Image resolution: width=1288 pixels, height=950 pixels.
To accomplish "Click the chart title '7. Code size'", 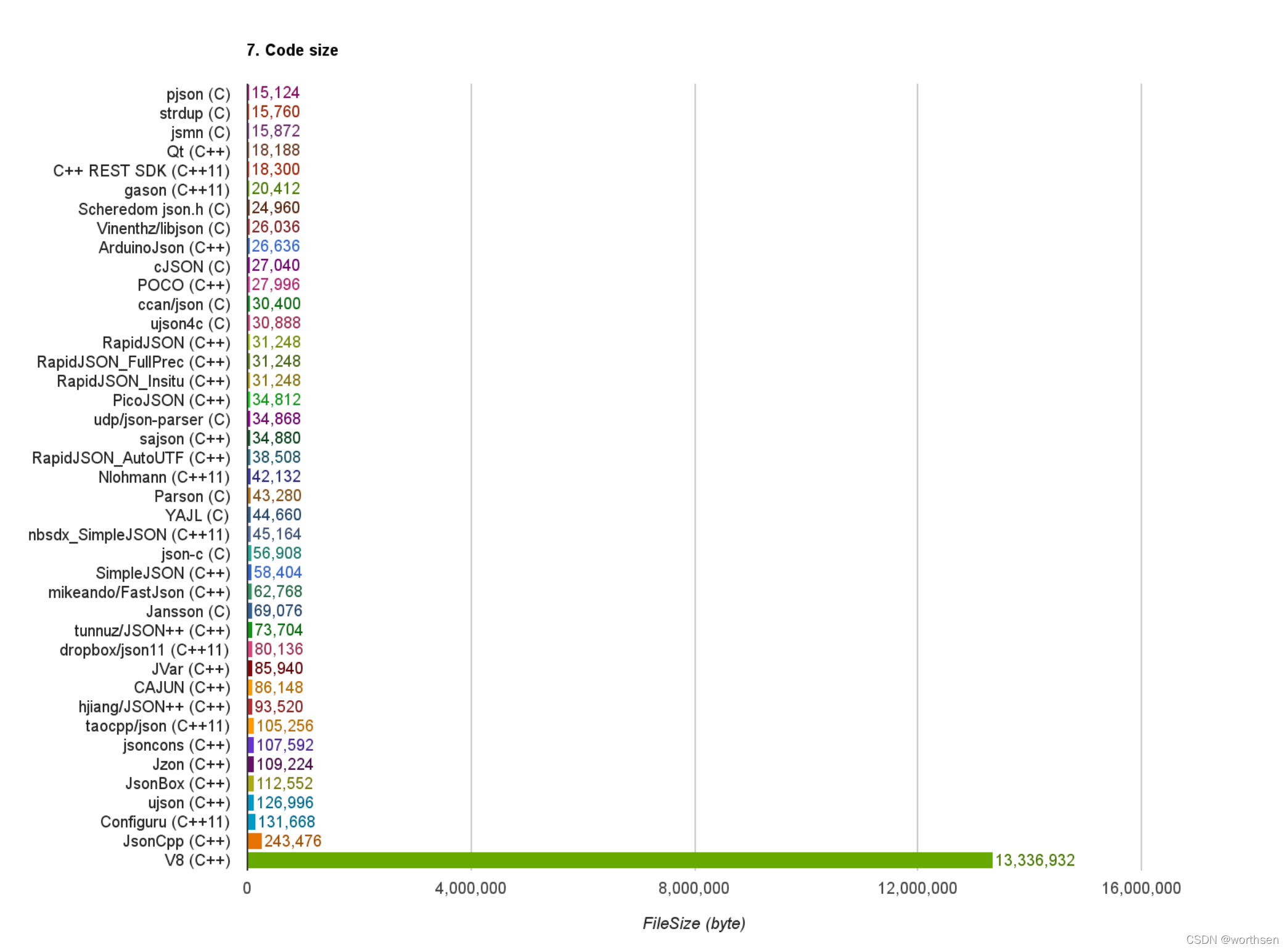I will tap(292, 50).
